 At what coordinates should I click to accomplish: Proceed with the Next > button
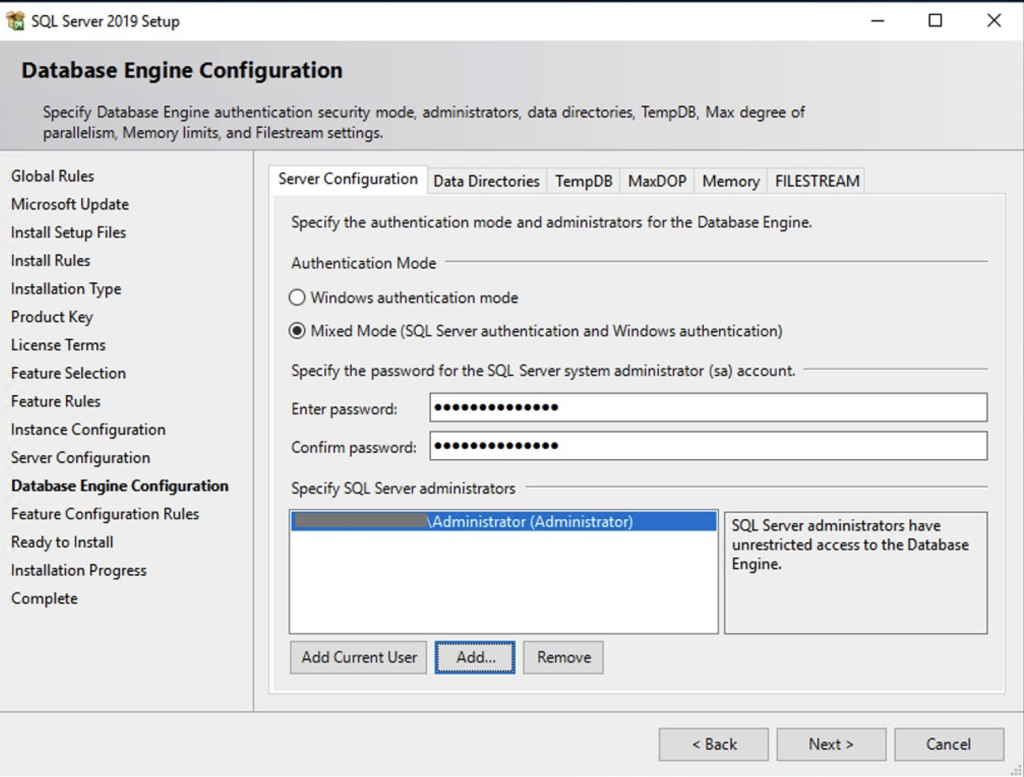(831, 744)
